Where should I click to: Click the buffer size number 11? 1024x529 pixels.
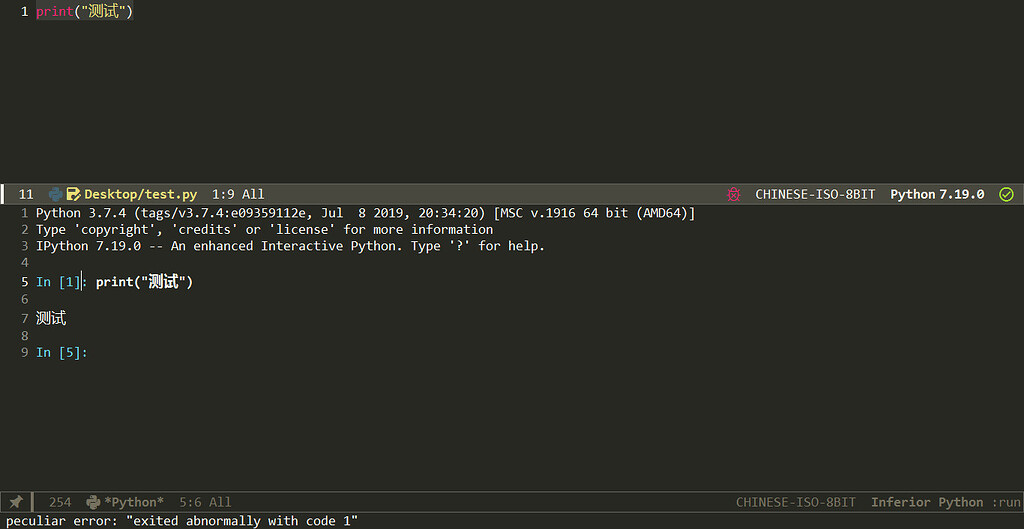tap(26, 195)
